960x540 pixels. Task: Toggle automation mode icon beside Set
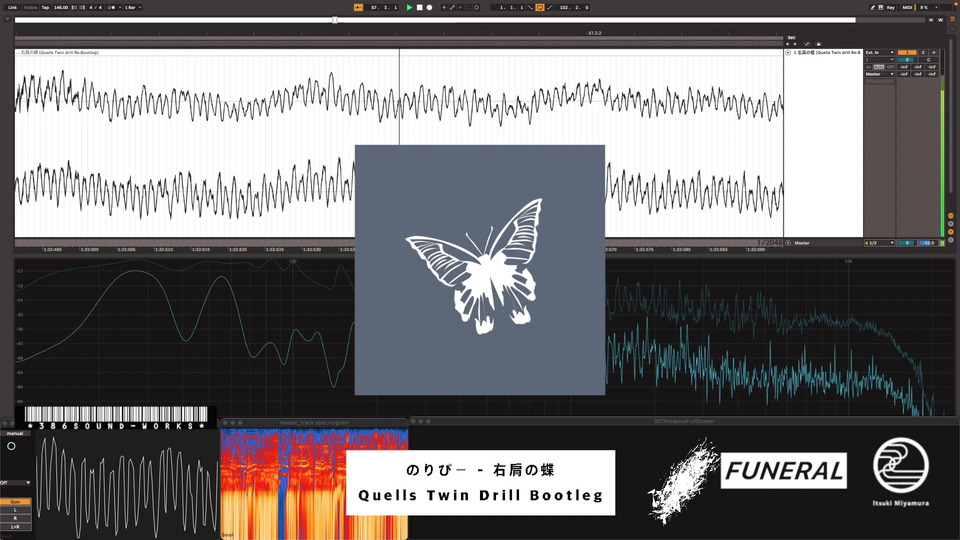click(807, 44)
